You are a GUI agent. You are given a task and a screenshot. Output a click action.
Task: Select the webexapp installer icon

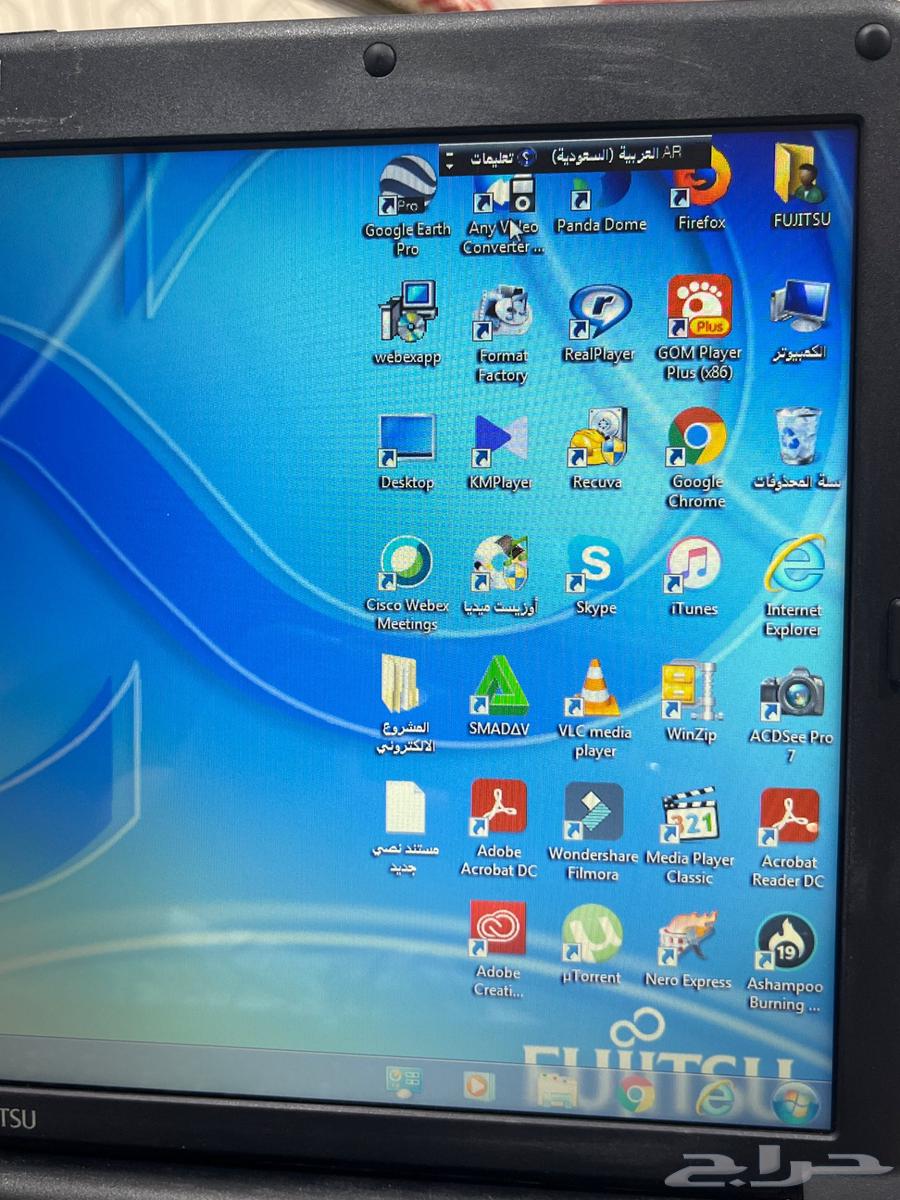407,322
